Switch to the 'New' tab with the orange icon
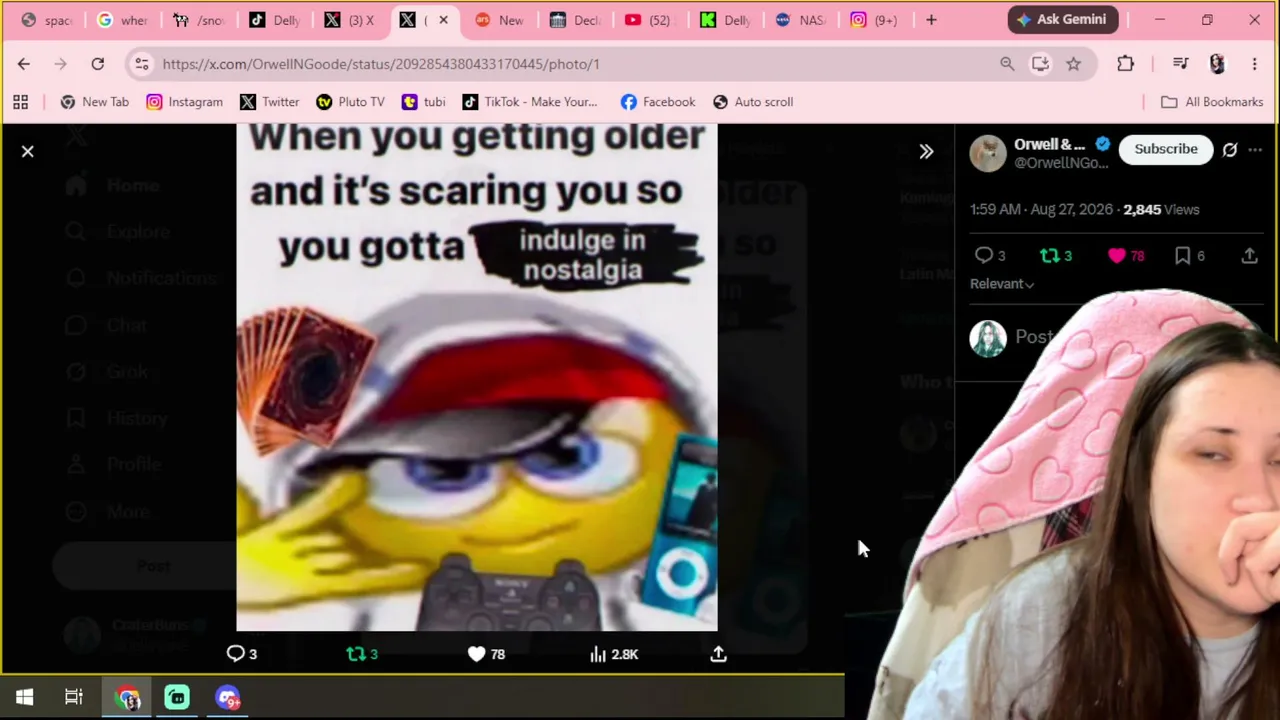Viewport: 1280px width, 720px height. tap(500, 20)
